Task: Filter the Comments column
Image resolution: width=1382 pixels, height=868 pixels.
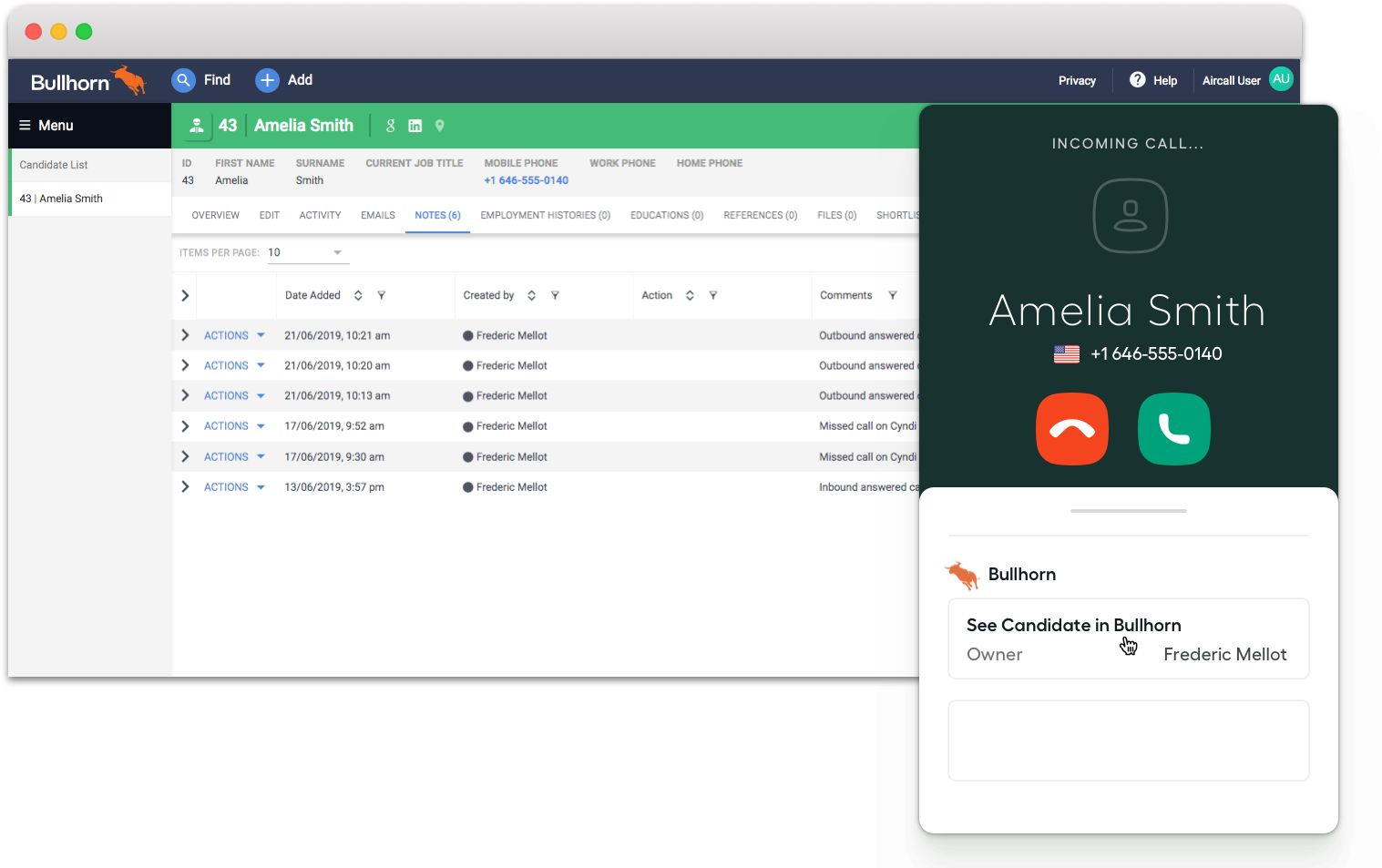Action: pos(893,295)
